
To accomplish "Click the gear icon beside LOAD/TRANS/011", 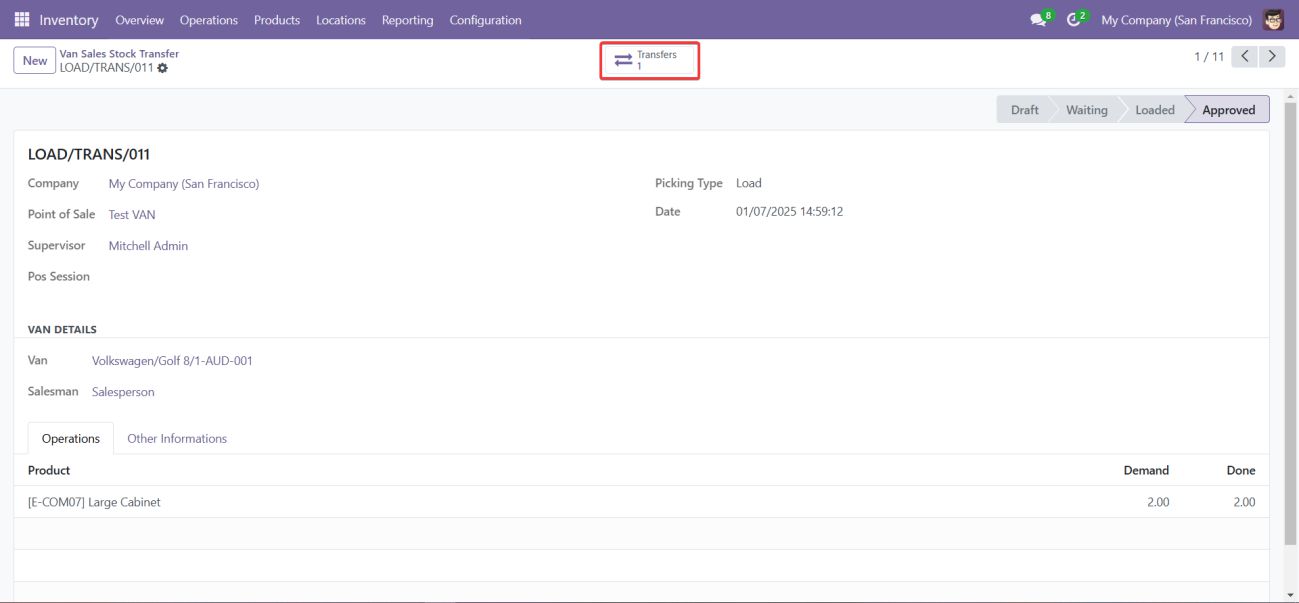I will coord(163,68).
